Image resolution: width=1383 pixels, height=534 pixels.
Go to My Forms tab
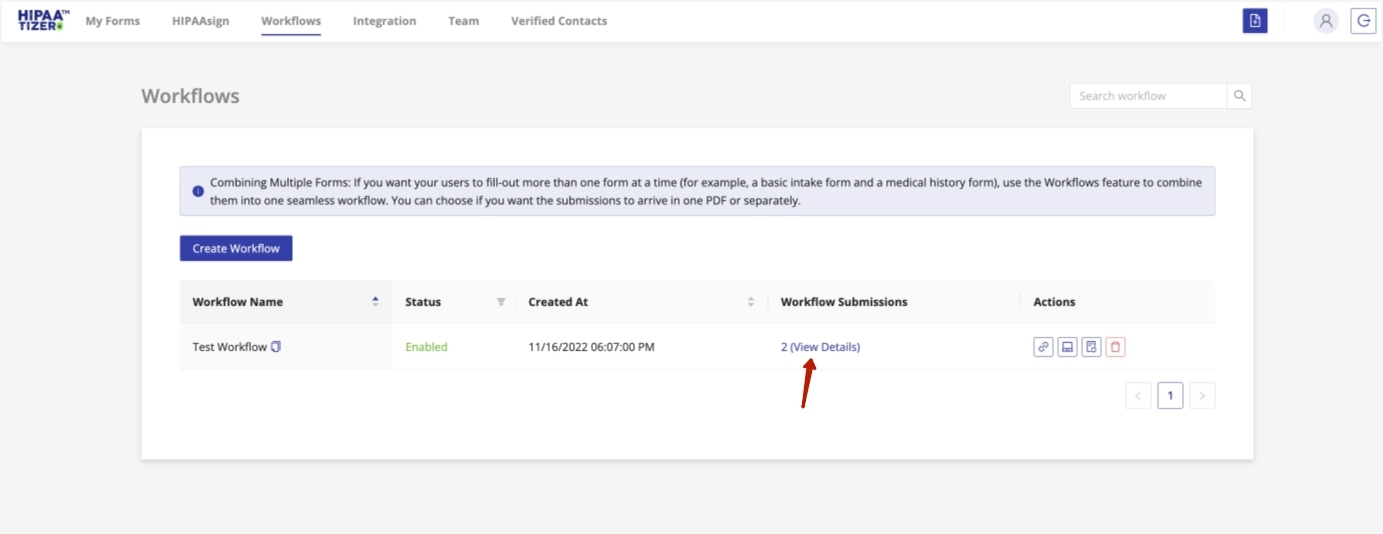[113, 21]
